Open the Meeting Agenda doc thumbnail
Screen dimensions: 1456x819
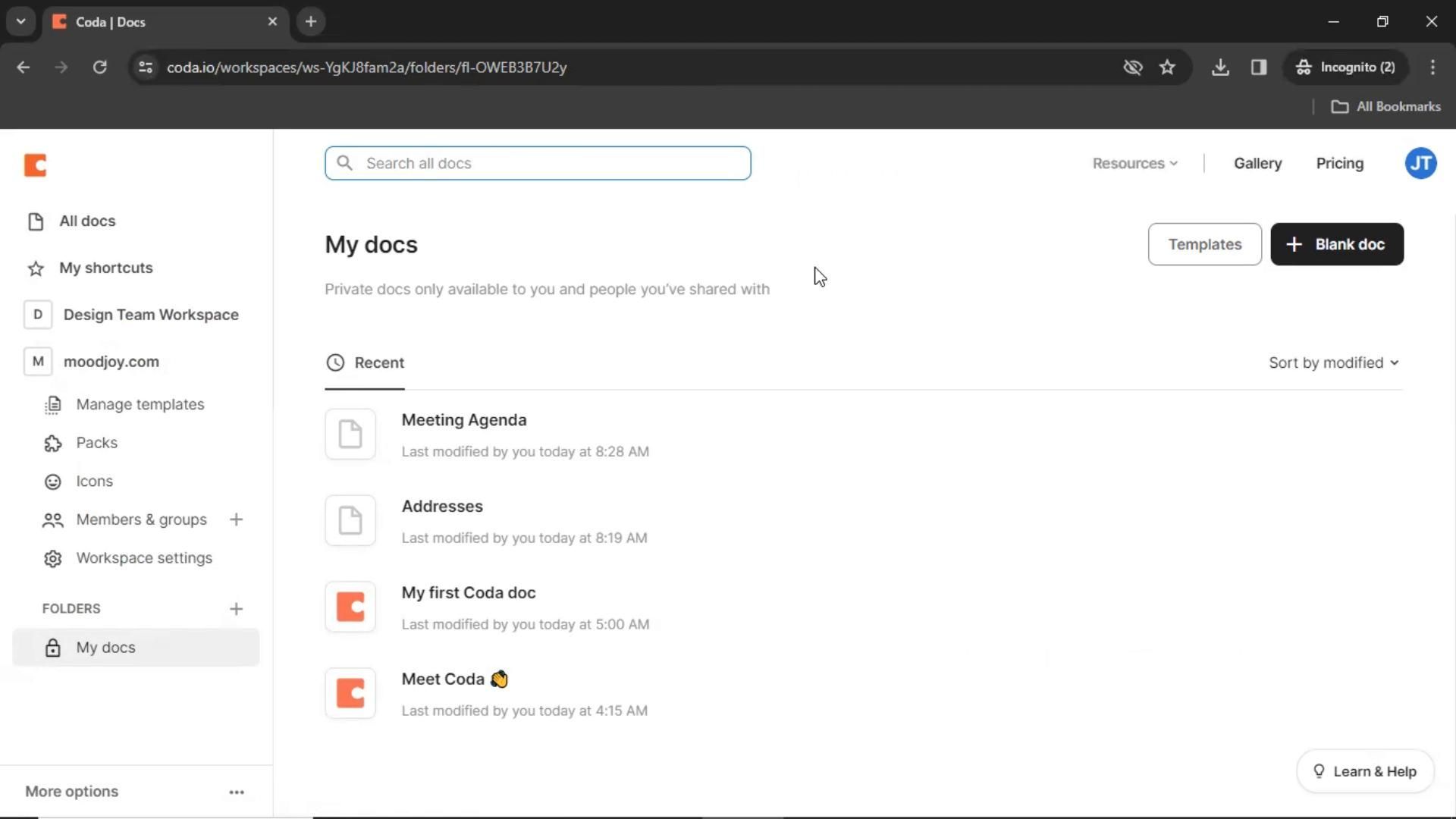tap(350, 434)
